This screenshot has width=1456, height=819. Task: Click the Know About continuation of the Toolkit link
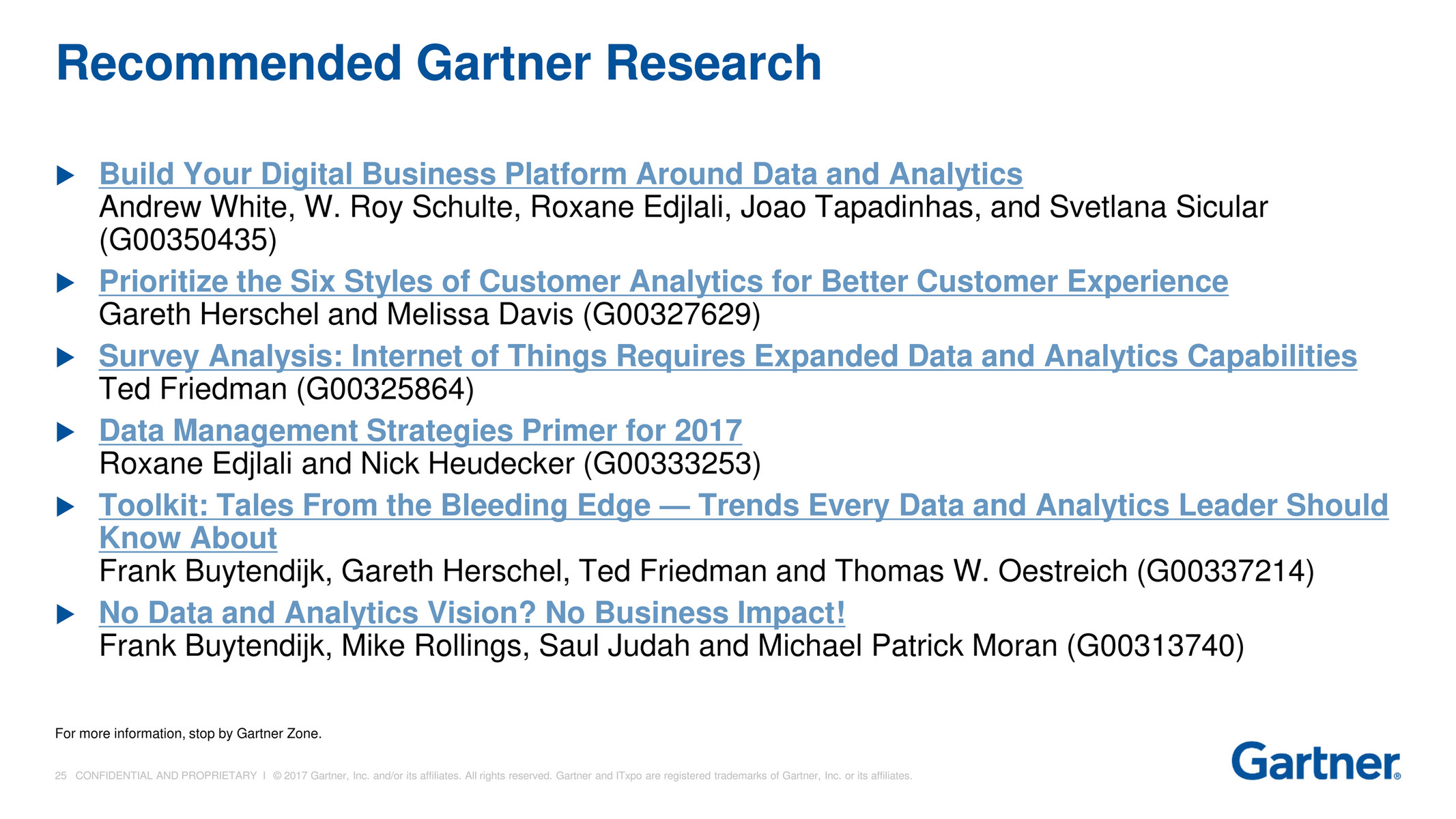pos(188,538)
